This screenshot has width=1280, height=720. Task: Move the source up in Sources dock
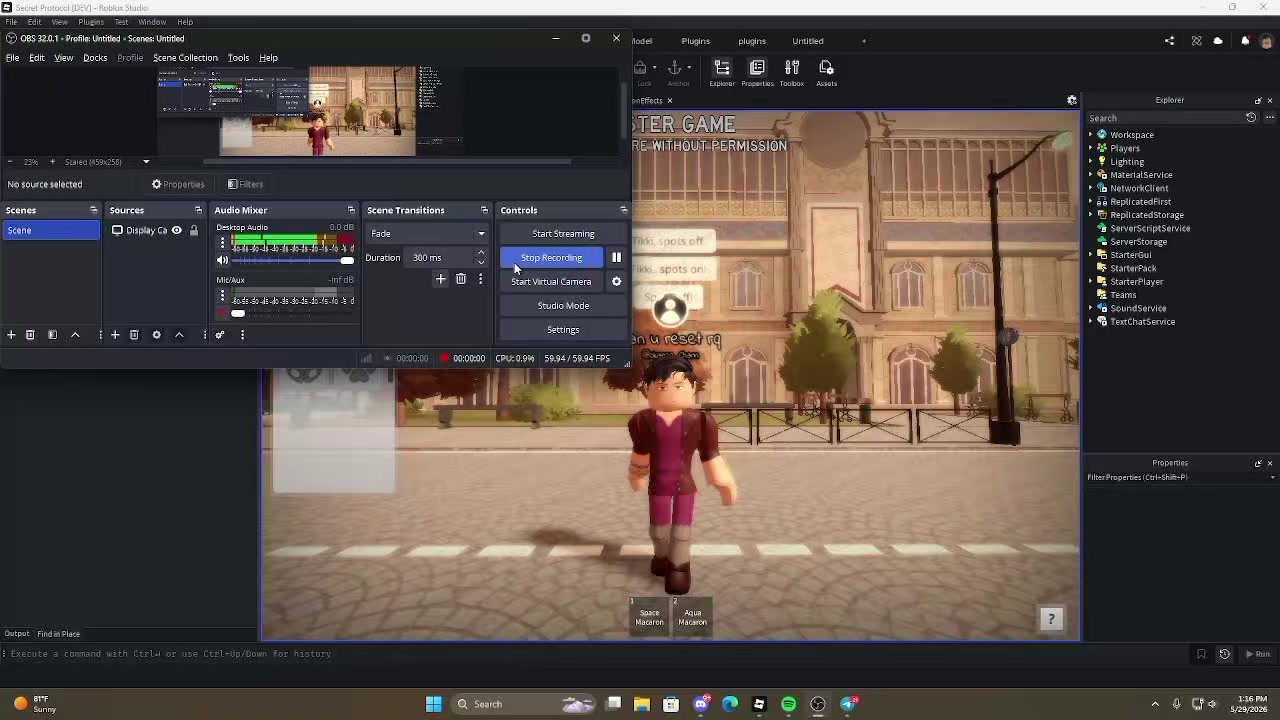click(x=179, y=335)
